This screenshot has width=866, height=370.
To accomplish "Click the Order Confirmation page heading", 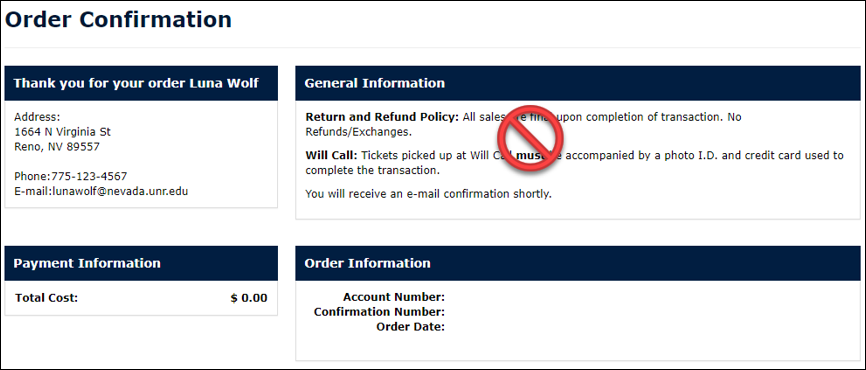I will [x=118, y=20].
